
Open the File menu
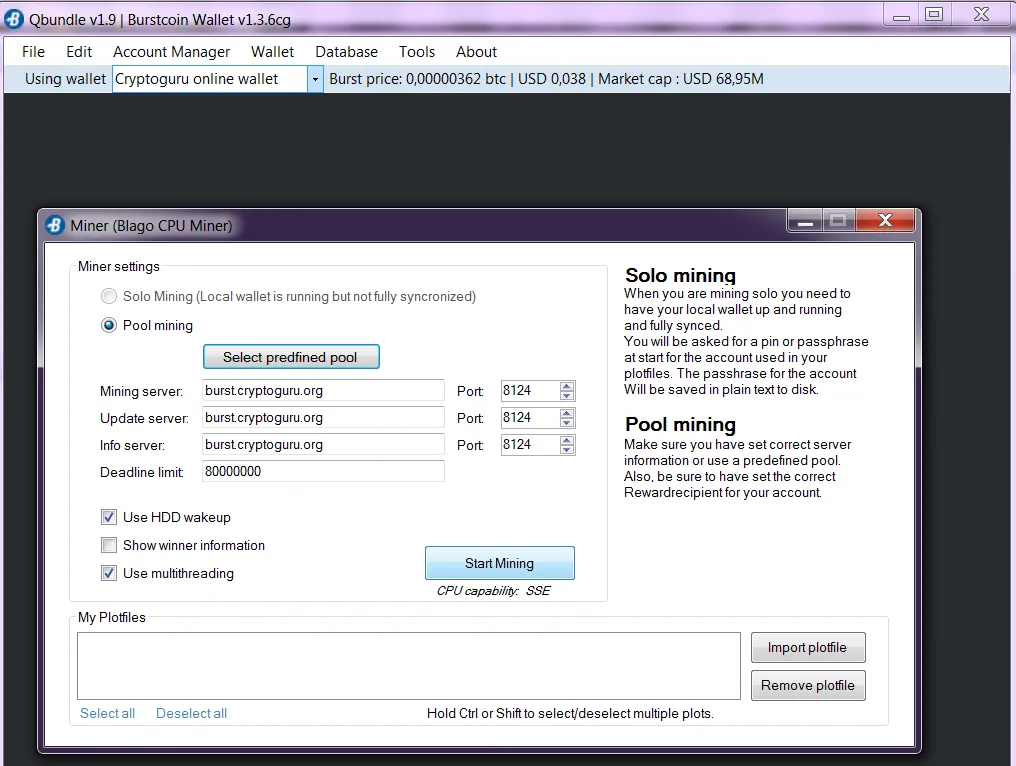click(33, 52)
